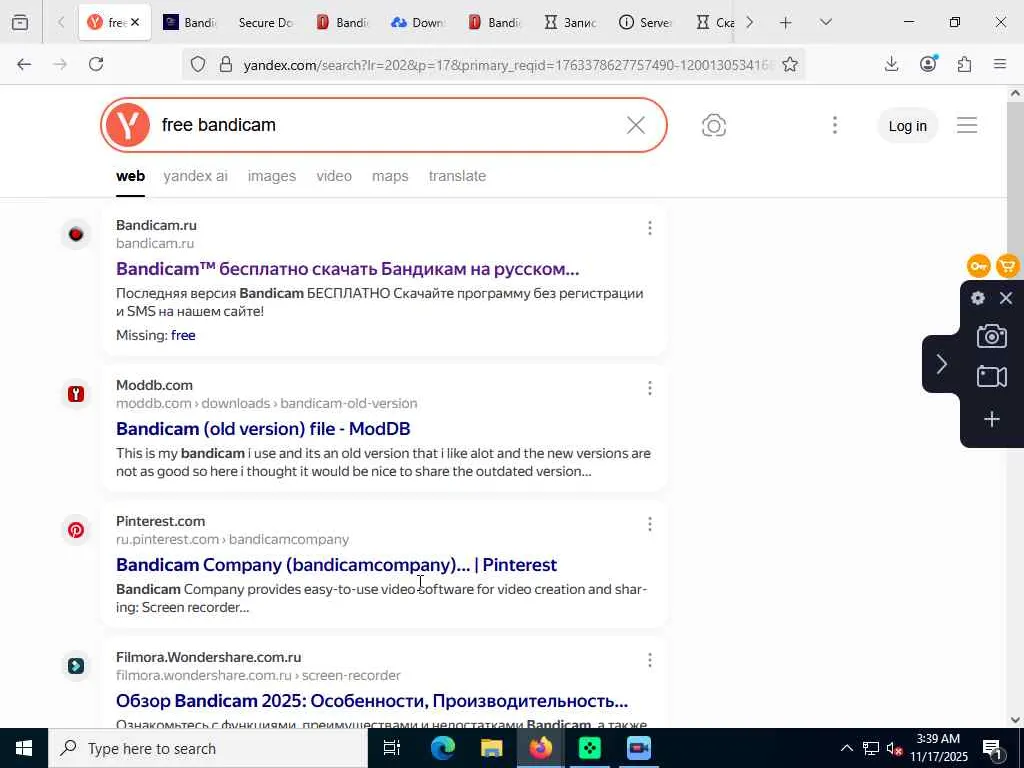Open the Pinterest favicon beside Pinterest.com result
Image resolution: width=1024 pixels, height=768 pixels.
(76, 530)
